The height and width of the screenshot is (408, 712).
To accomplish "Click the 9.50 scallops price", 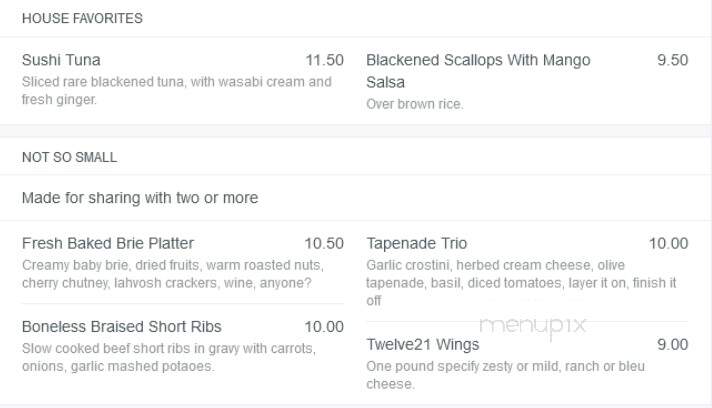I will pyautogui.click(x=672, y=60).
